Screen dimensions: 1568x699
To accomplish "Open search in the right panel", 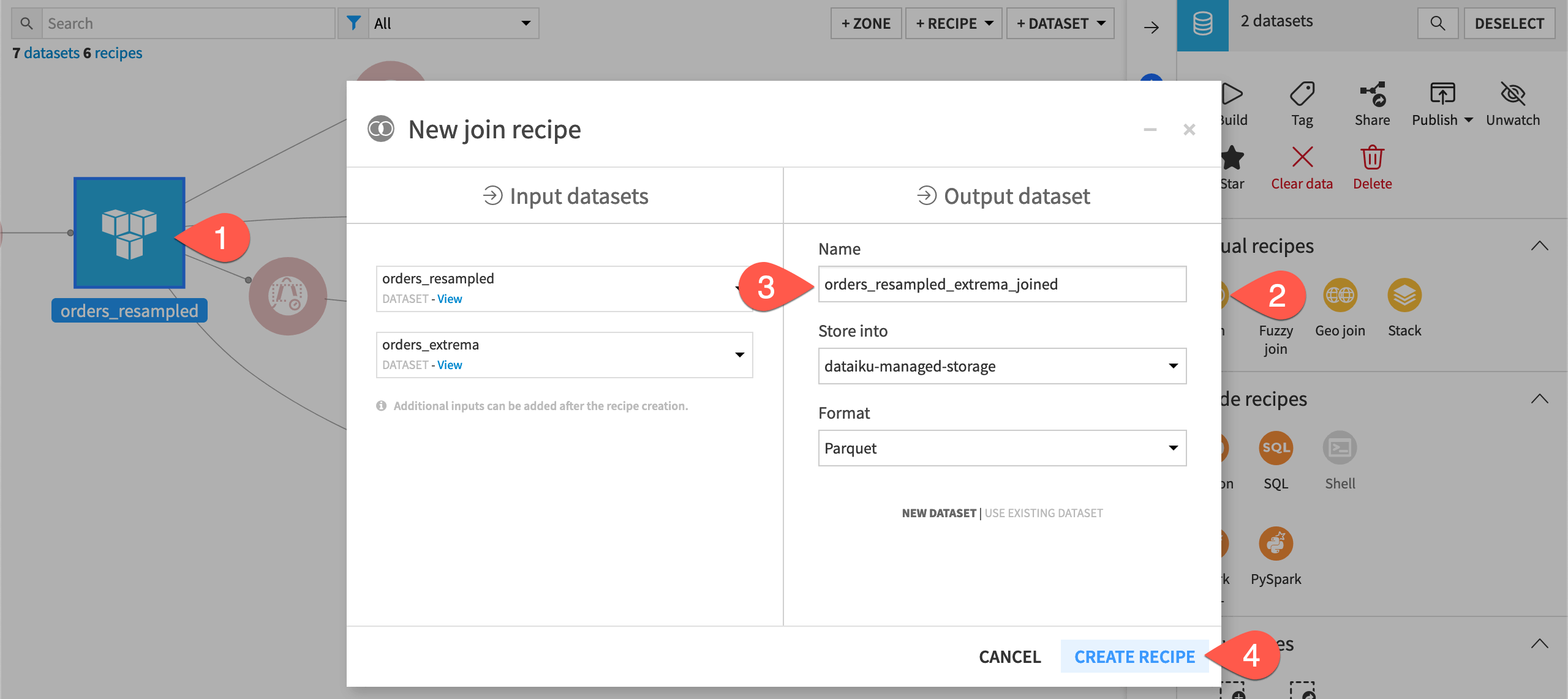I will coord(1438,23).
